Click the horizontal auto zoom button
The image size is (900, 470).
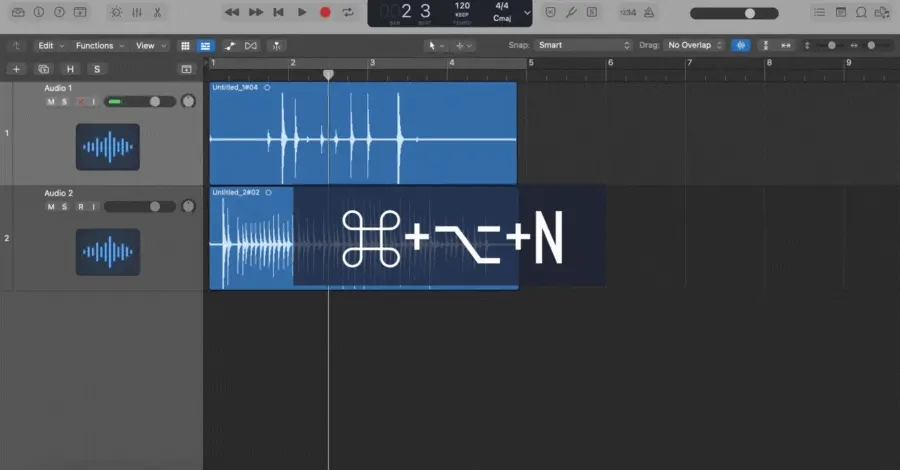(x=786, y=45)
